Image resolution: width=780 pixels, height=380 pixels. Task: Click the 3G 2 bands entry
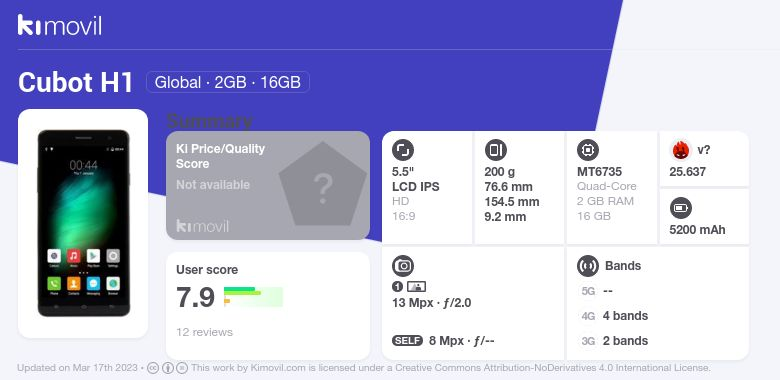point(614,341)
